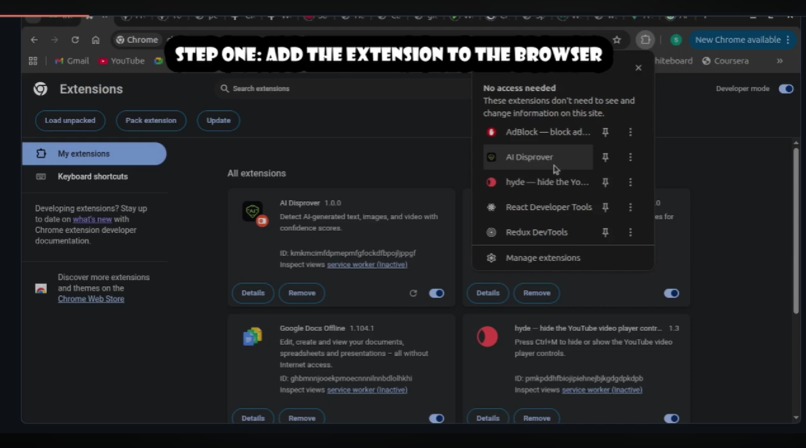Viewport: 806px width, 448px height.
Task: Open the what's new link
Action: pos(92,219)
